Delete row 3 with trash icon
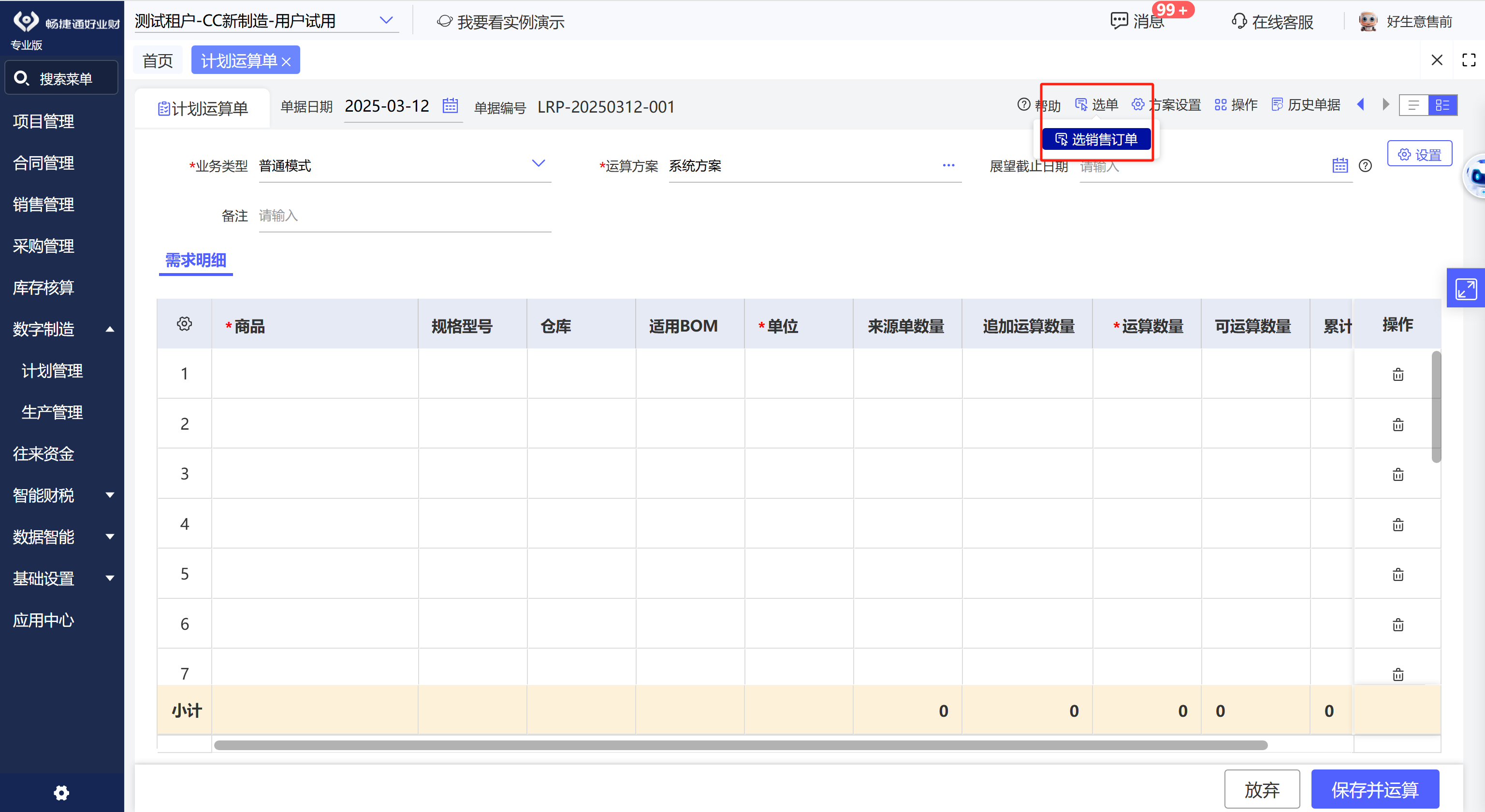The height and width of the screenshot is (812, 1485). coord(1398,474)
